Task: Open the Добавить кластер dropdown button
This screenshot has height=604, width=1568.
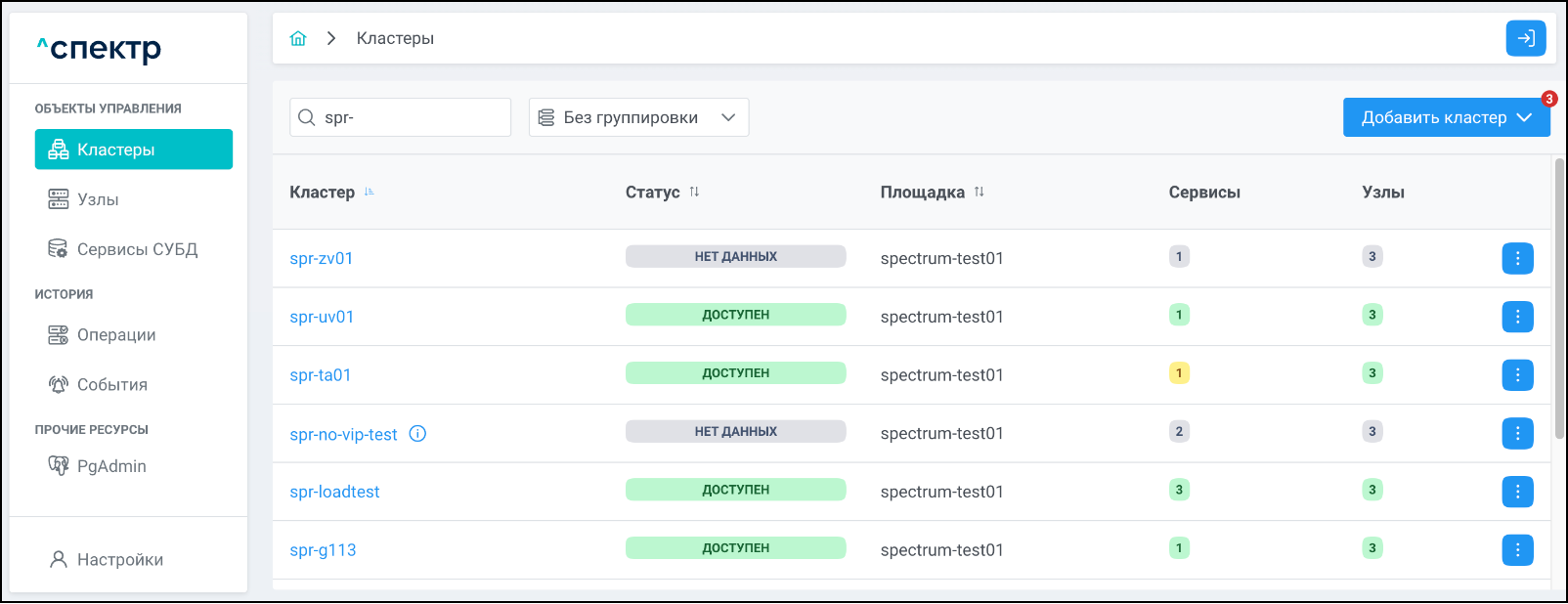Action: [x=1445, y=117]
